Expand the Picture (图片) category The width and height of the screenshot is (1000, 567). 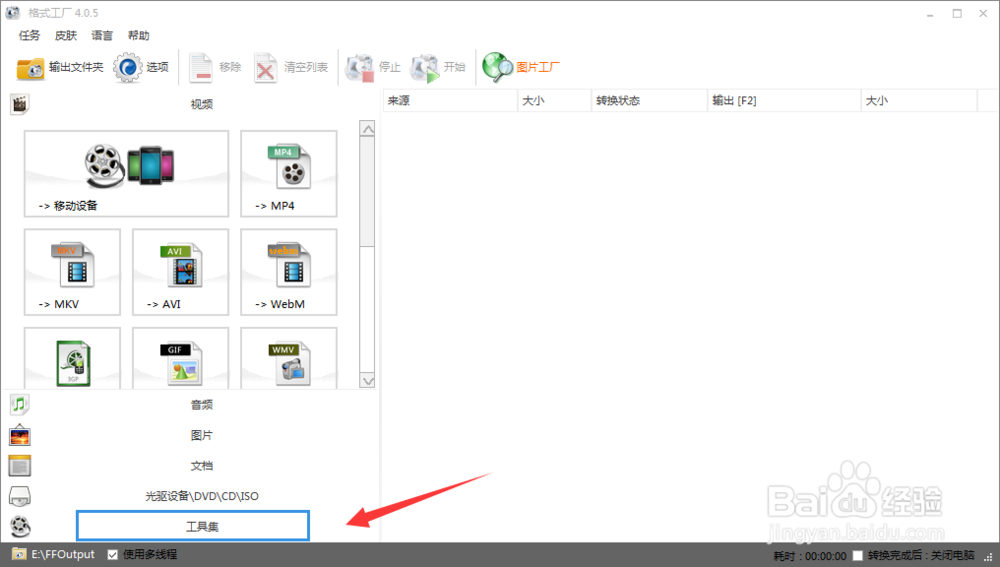(202, 435)
